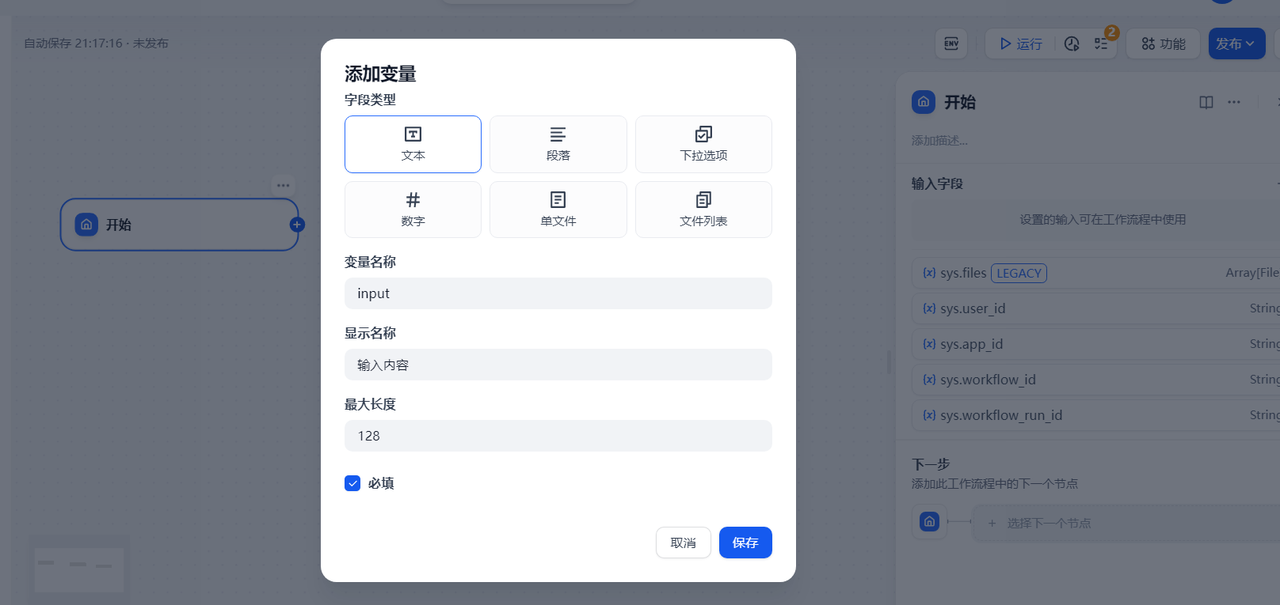Click the 保存 save button
The image size is (1280, 605).
pyautogui.click(x=745, y=542)
